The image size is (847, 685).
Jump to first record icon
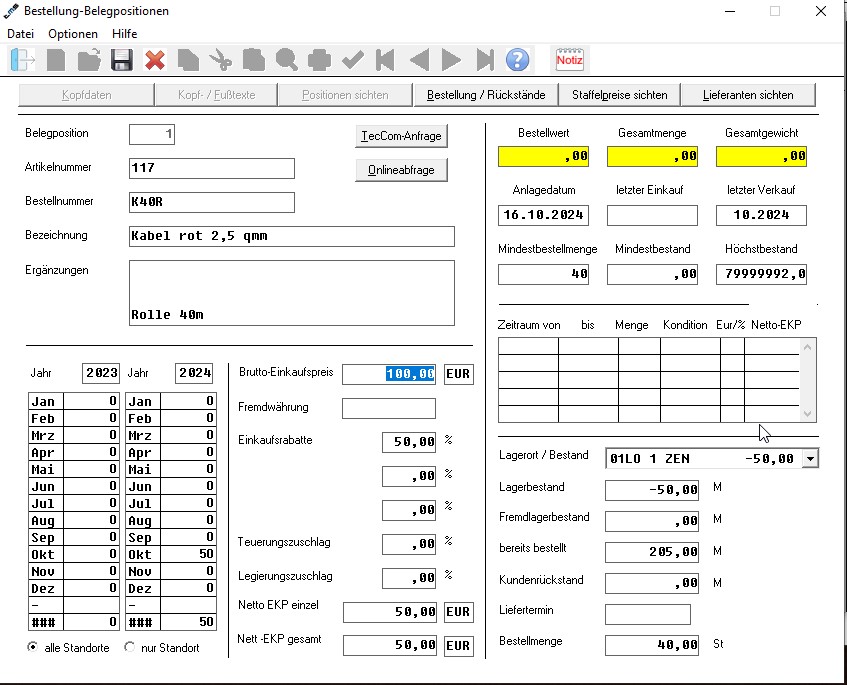[385, 59]
